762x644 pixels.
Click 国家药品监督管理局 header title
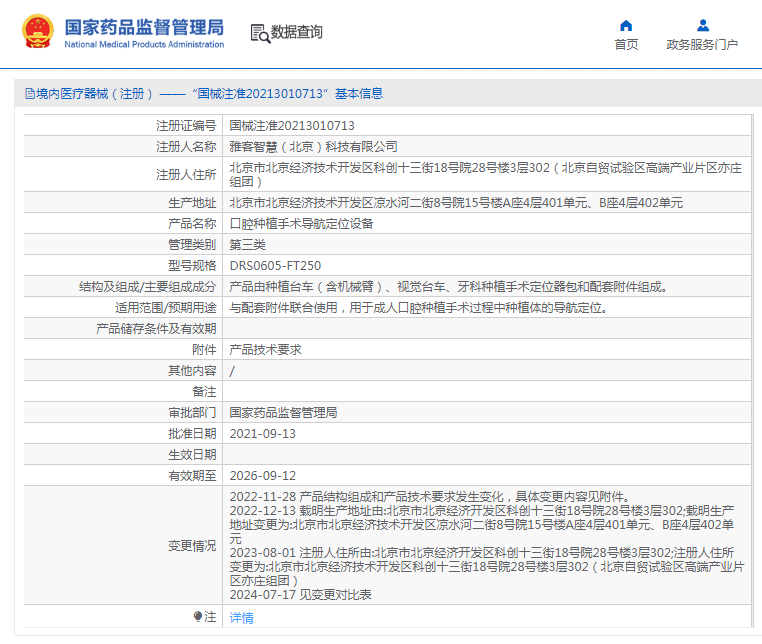click(144, 27)
